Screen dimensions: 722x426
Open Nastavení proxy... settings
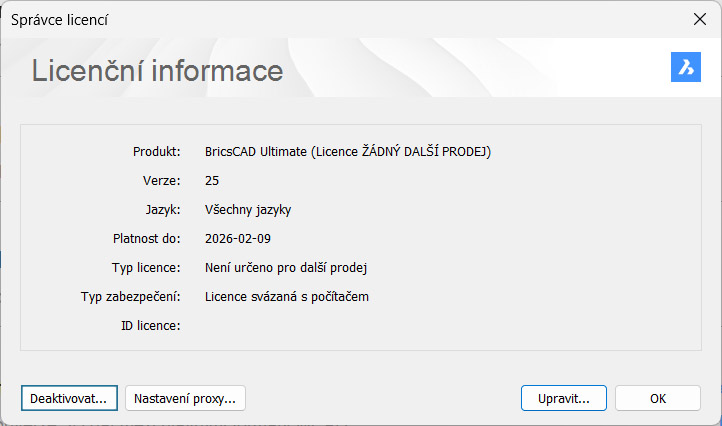pyautogui.click(x=185, y=398)
